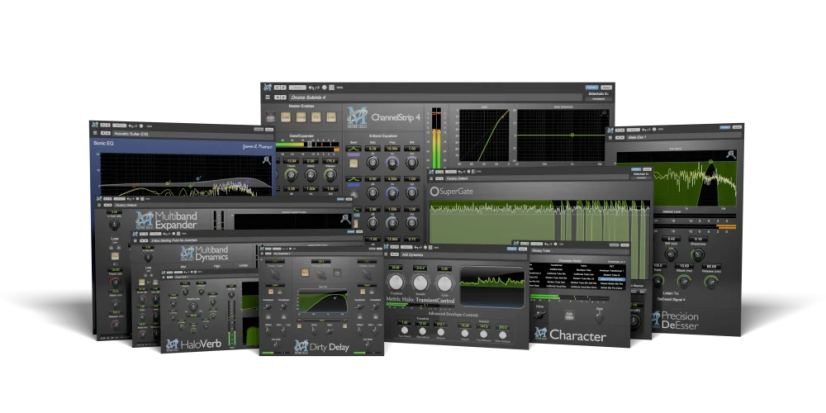Image resolution: width=826 pixels, height=413 pixels.
Task: Open the Drums Submix 4 preset selector
Action: pos(435,97)
